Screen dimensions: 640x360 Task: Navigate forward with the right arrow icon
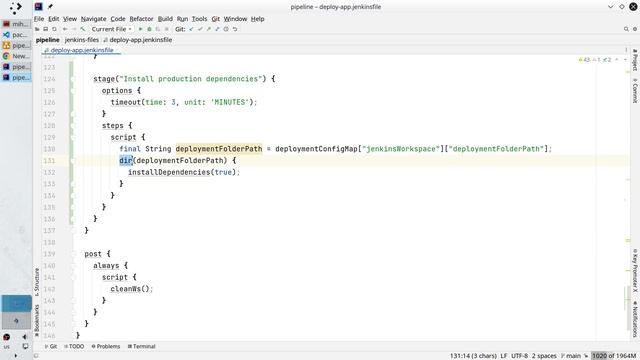(x=74, y=29)
